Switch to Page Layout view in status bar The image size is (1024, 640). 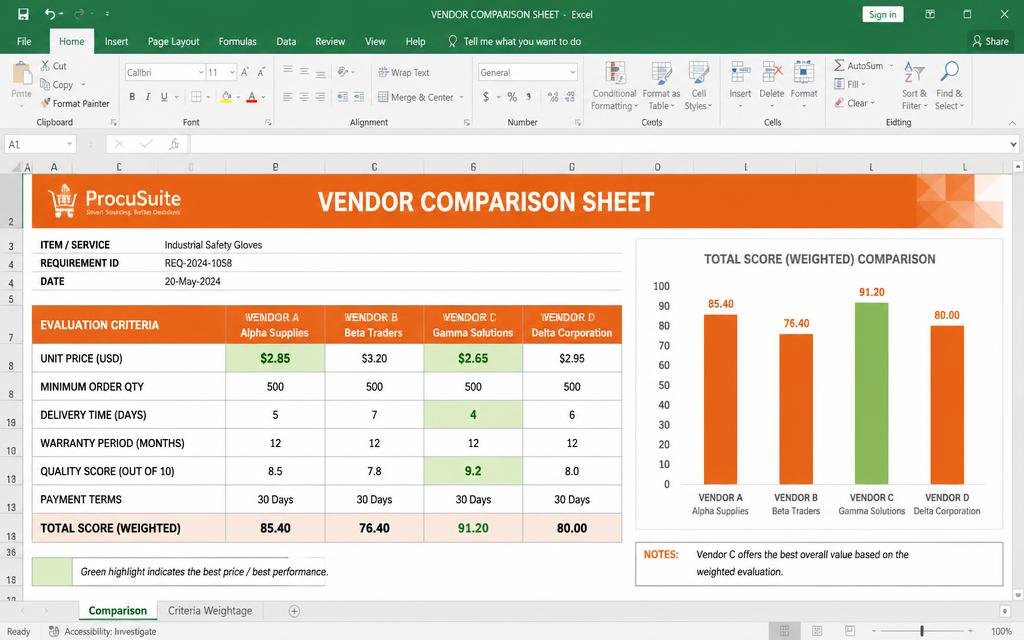[x=817, y=631]
